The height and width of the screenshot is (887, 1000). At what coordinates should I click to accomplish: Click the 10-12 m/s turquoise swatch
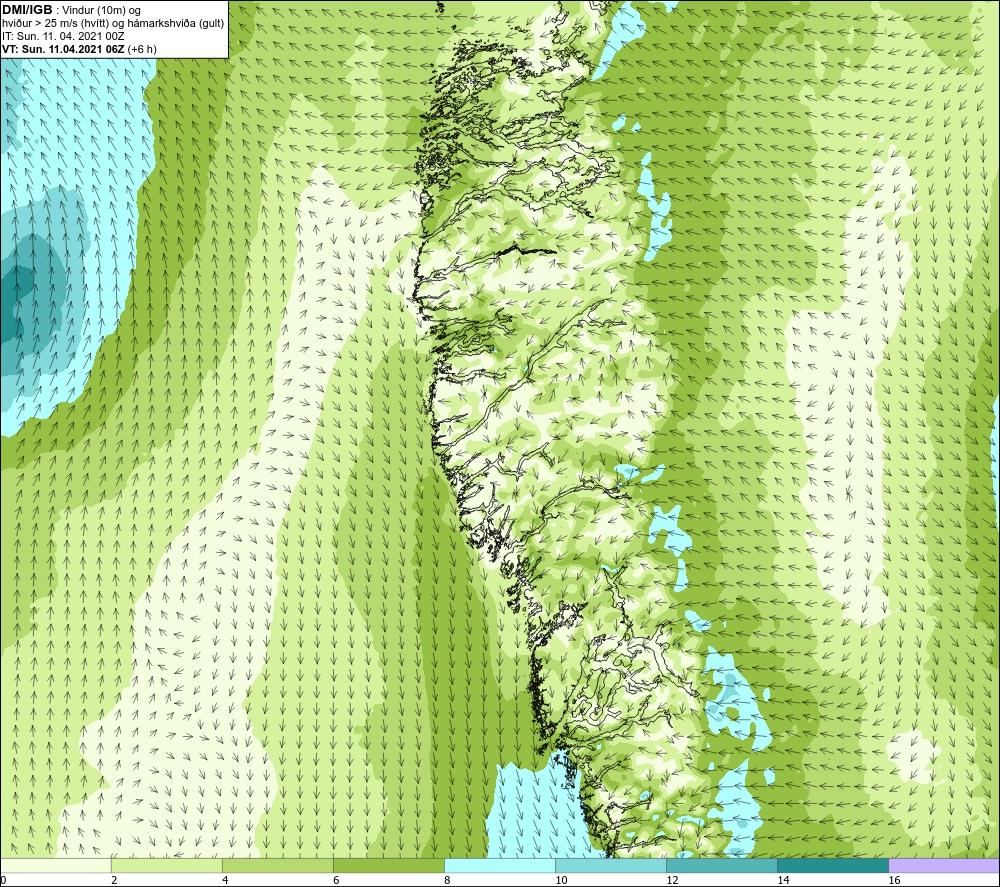point(610,865)
